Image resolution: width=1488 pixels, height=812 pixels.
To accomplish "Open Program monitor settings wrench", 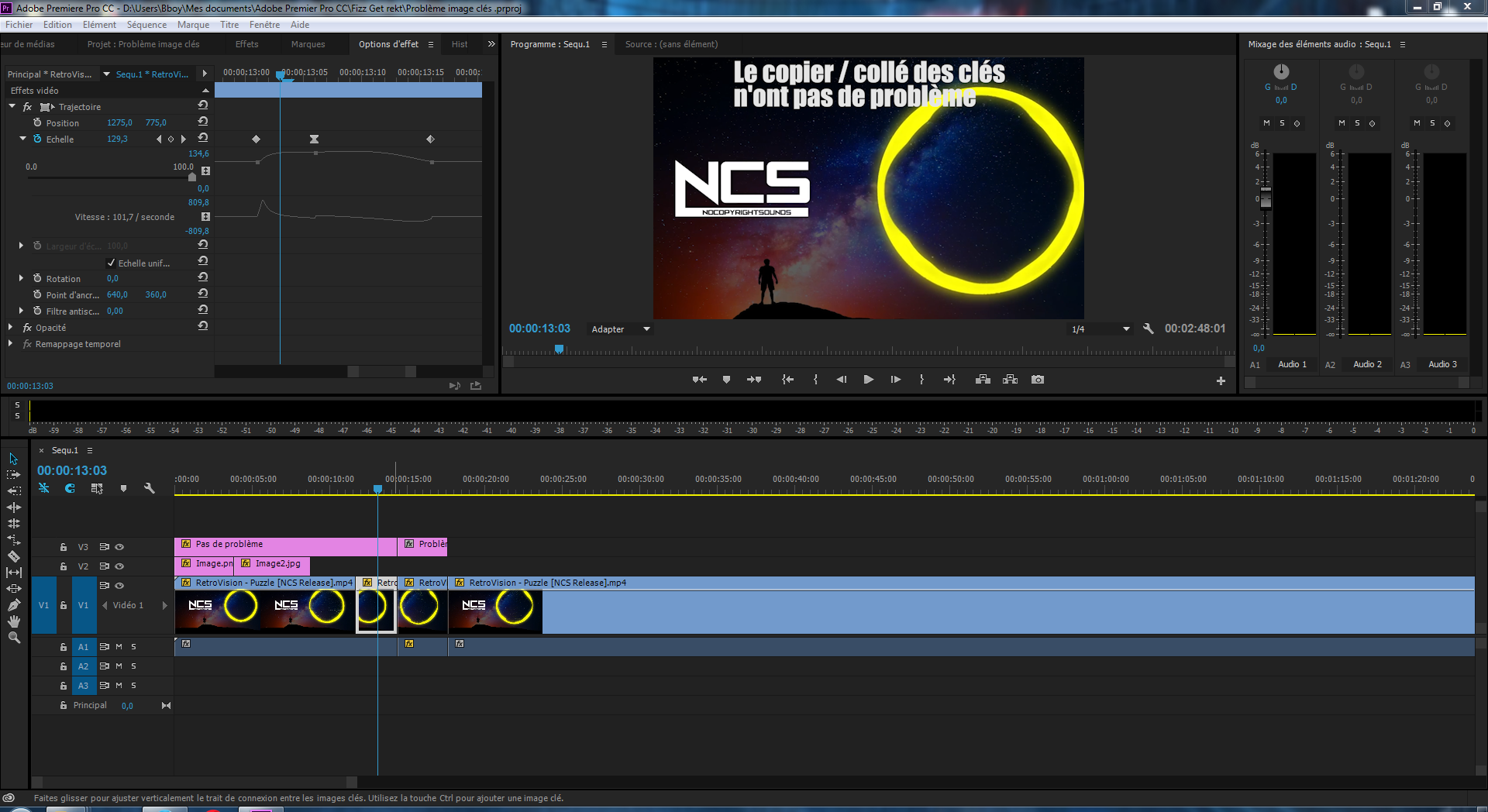I will pyautogui.click(x=1149, y=329).
